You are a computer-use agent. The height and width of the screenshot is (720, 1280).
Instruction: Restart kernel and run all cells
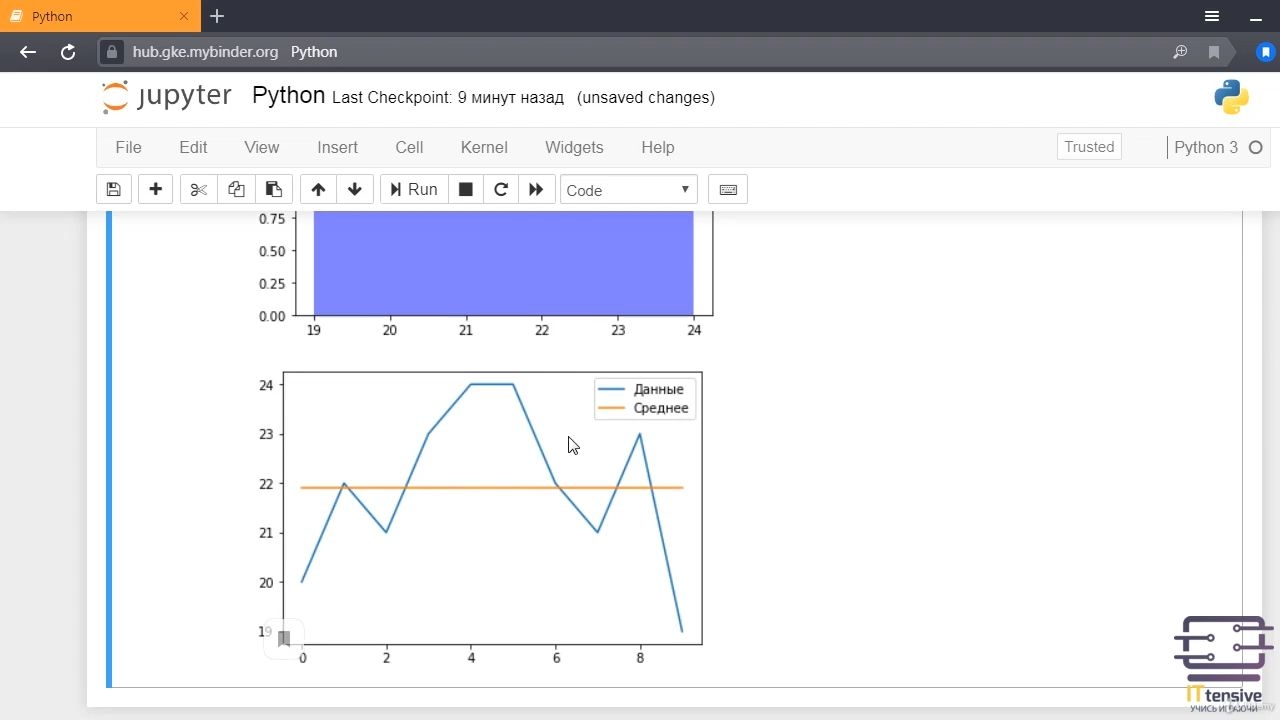tap(536, 189)
